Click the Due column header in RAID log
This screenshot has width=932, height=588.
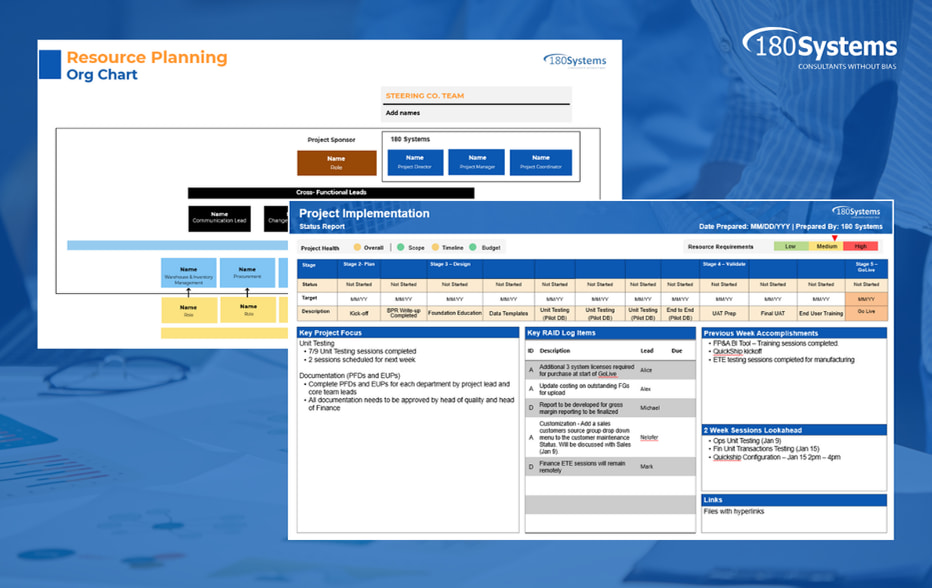[676, 351]
